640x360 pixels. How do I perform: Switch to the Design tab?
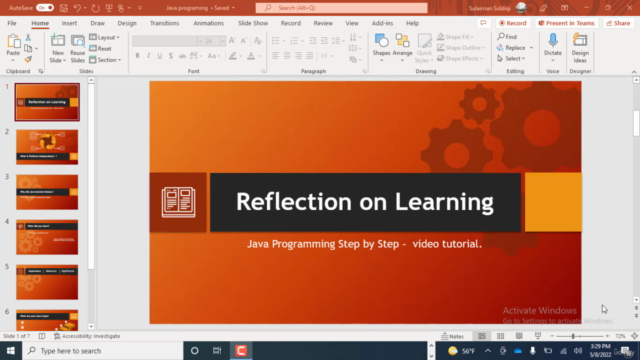(127, 23)
